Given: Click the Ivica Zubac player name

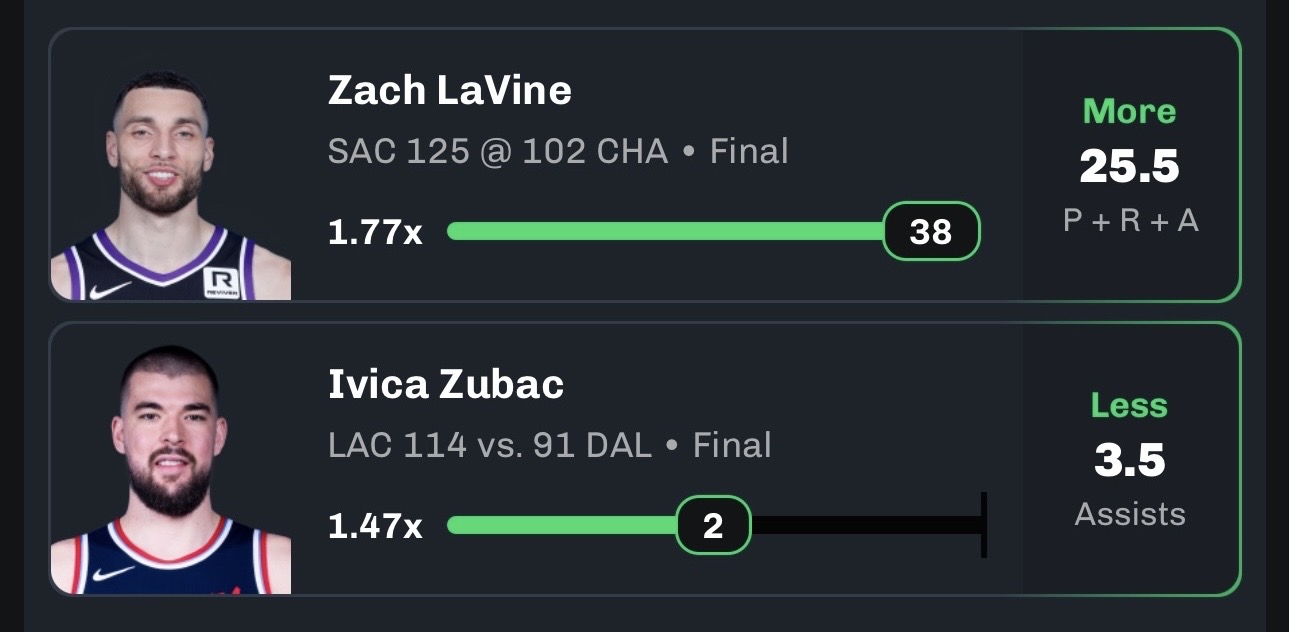Looking at the screenshot, I should tap(446, 385).
